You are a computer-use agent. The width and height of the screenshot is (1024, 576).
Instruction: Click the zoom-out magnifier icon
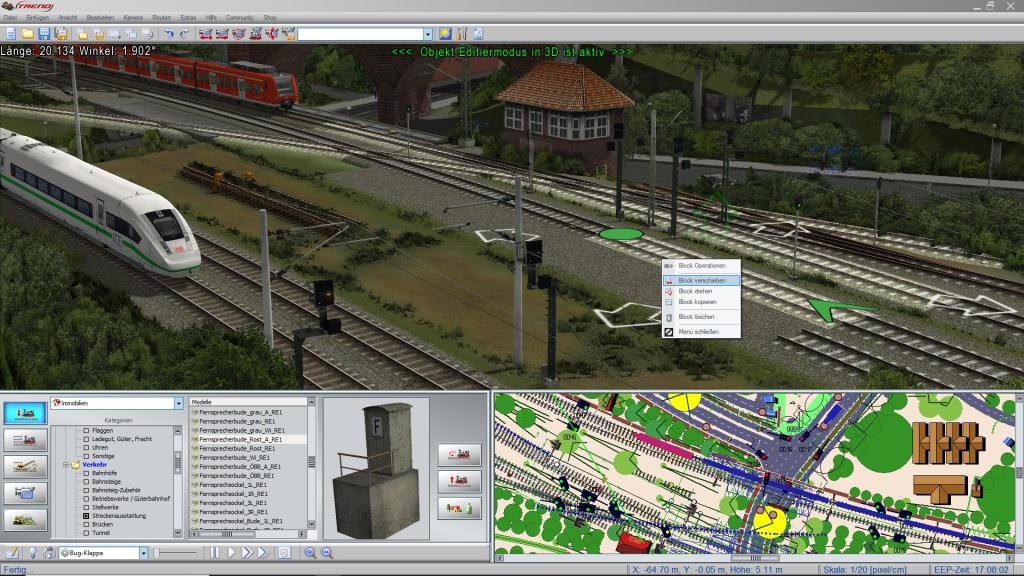coord(326,553)
